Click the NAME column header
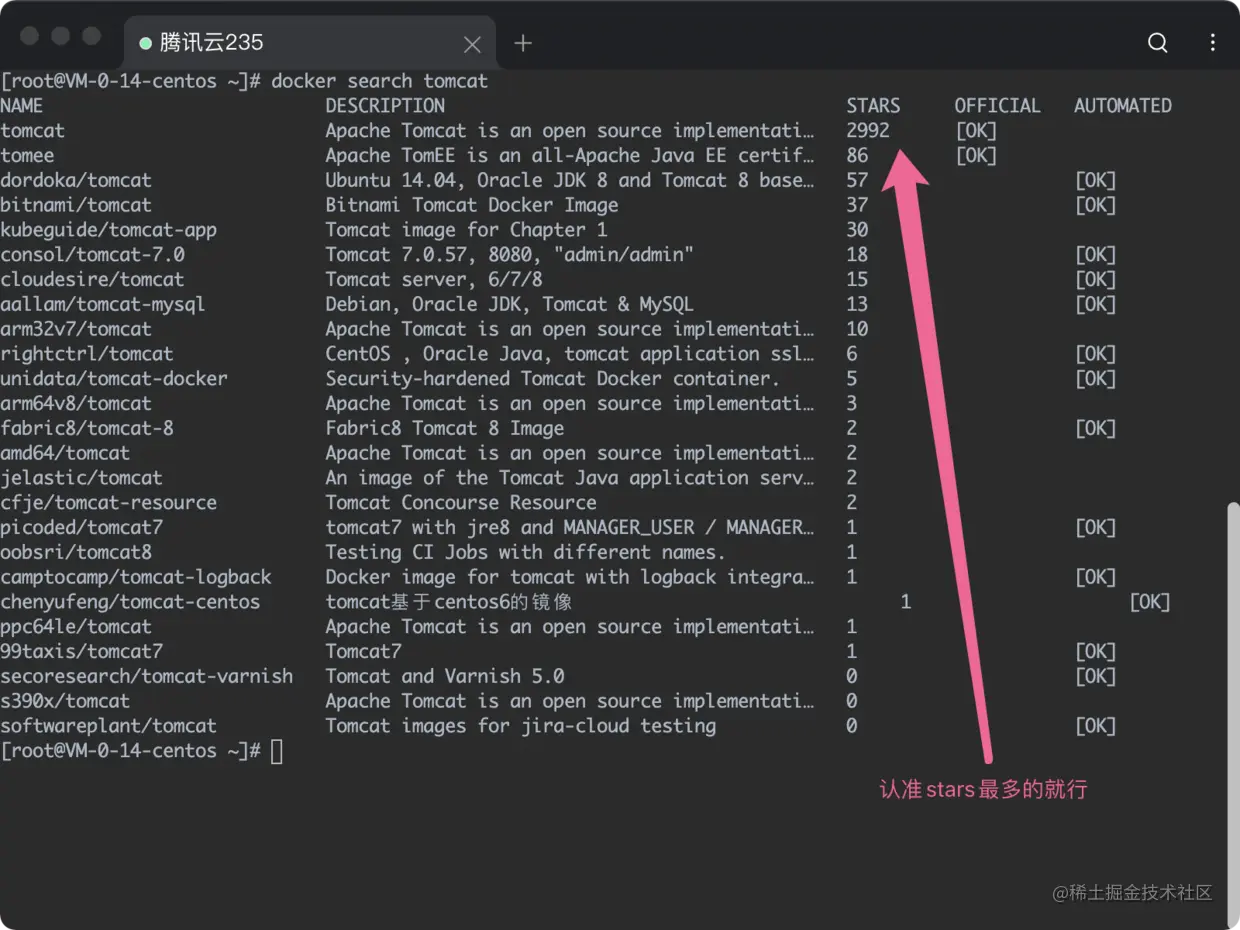This screenshot has height=930, width=1240. click(22, 106)
